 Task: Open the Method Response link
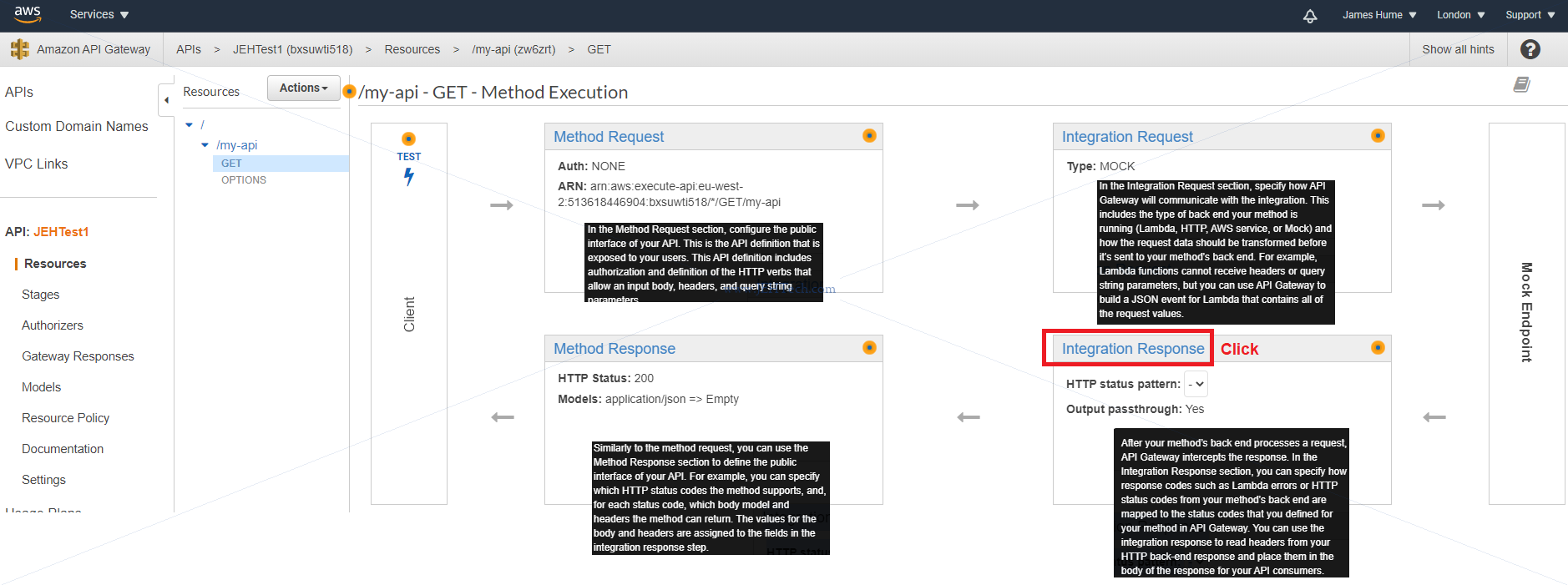(615, 349)
